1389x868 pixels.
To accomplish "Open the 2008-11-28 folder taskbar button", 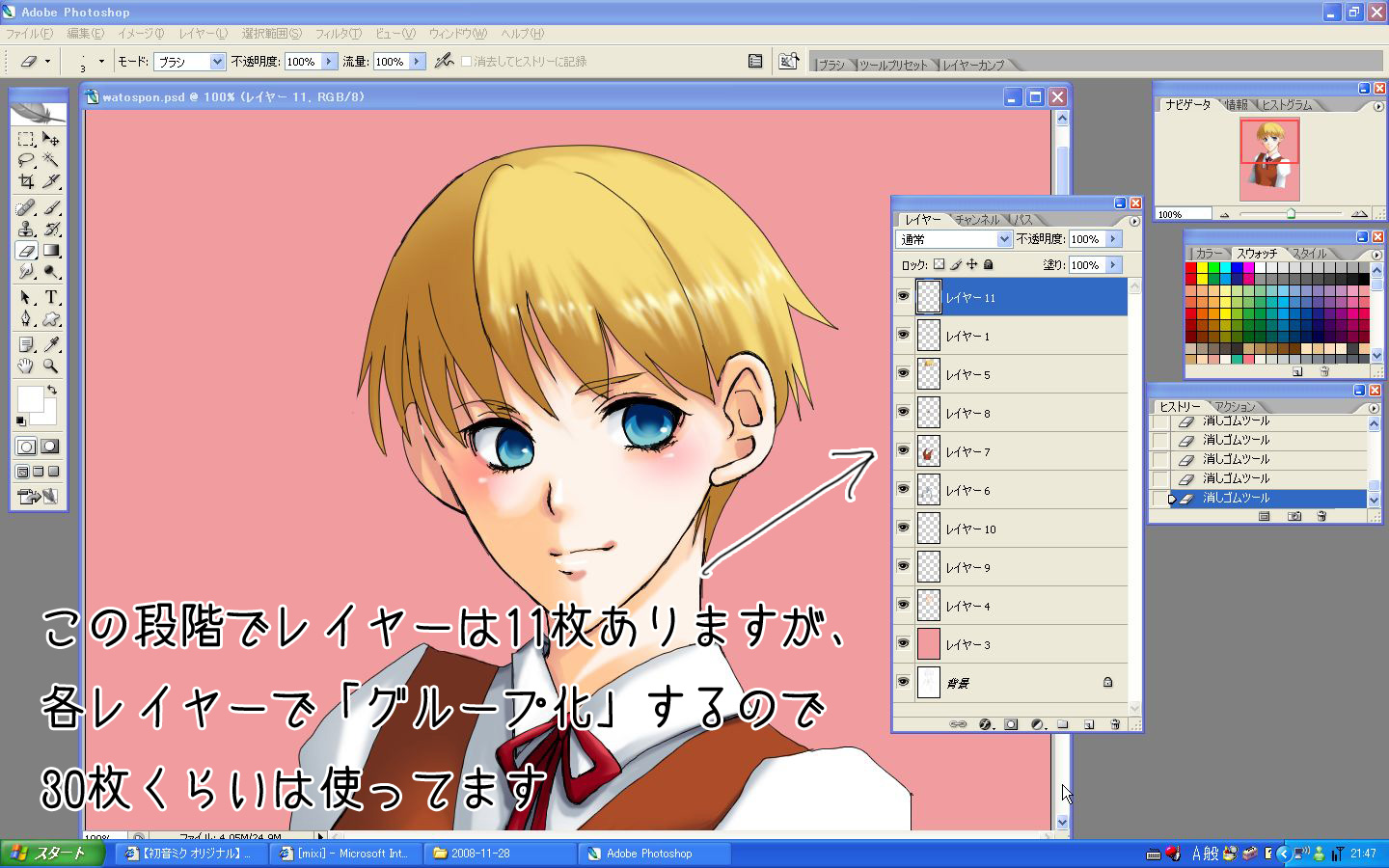I will click(x=500, y=854).
